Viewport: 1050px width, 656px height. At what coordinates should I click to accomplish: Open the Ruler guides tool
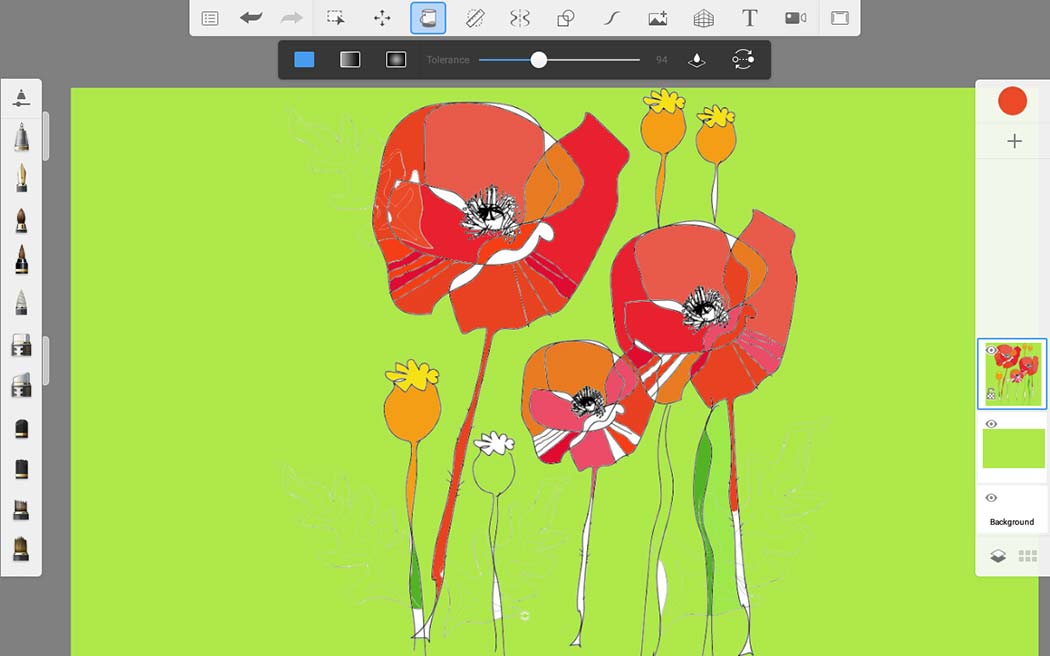(x=474, y=18)
